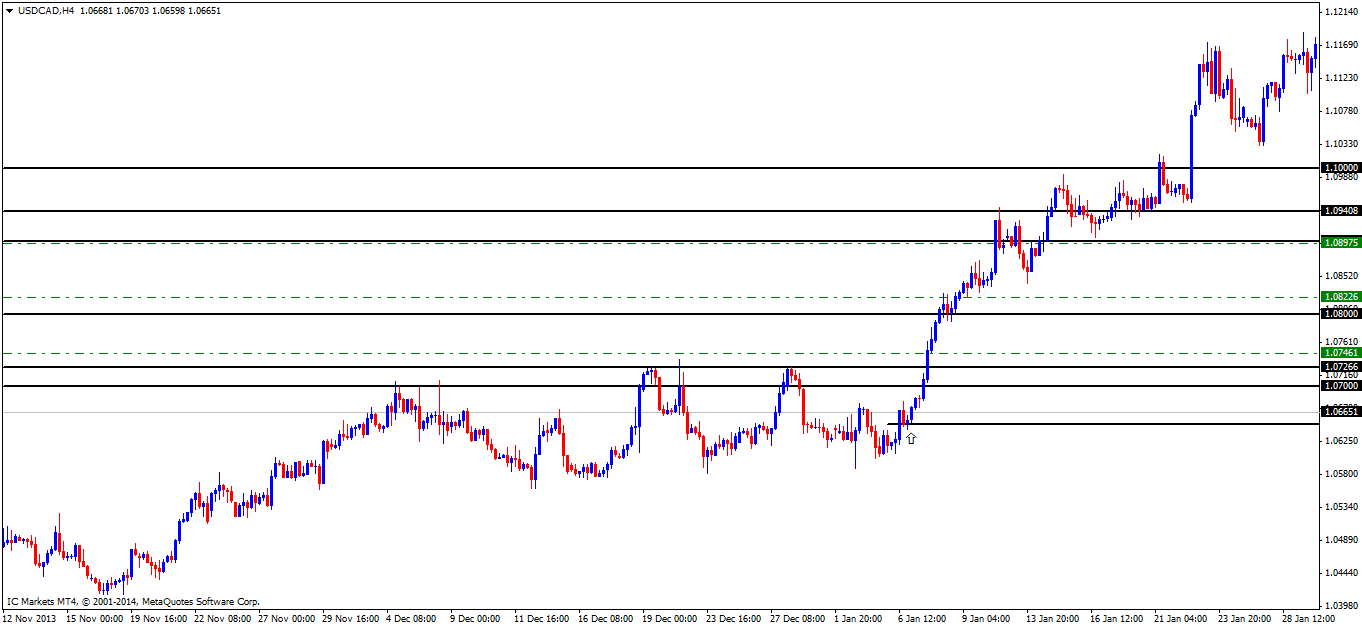Click the 19 Nov 16:00 time label
This screenshot has height=627, width=1362.
click(x=158, y=619)
